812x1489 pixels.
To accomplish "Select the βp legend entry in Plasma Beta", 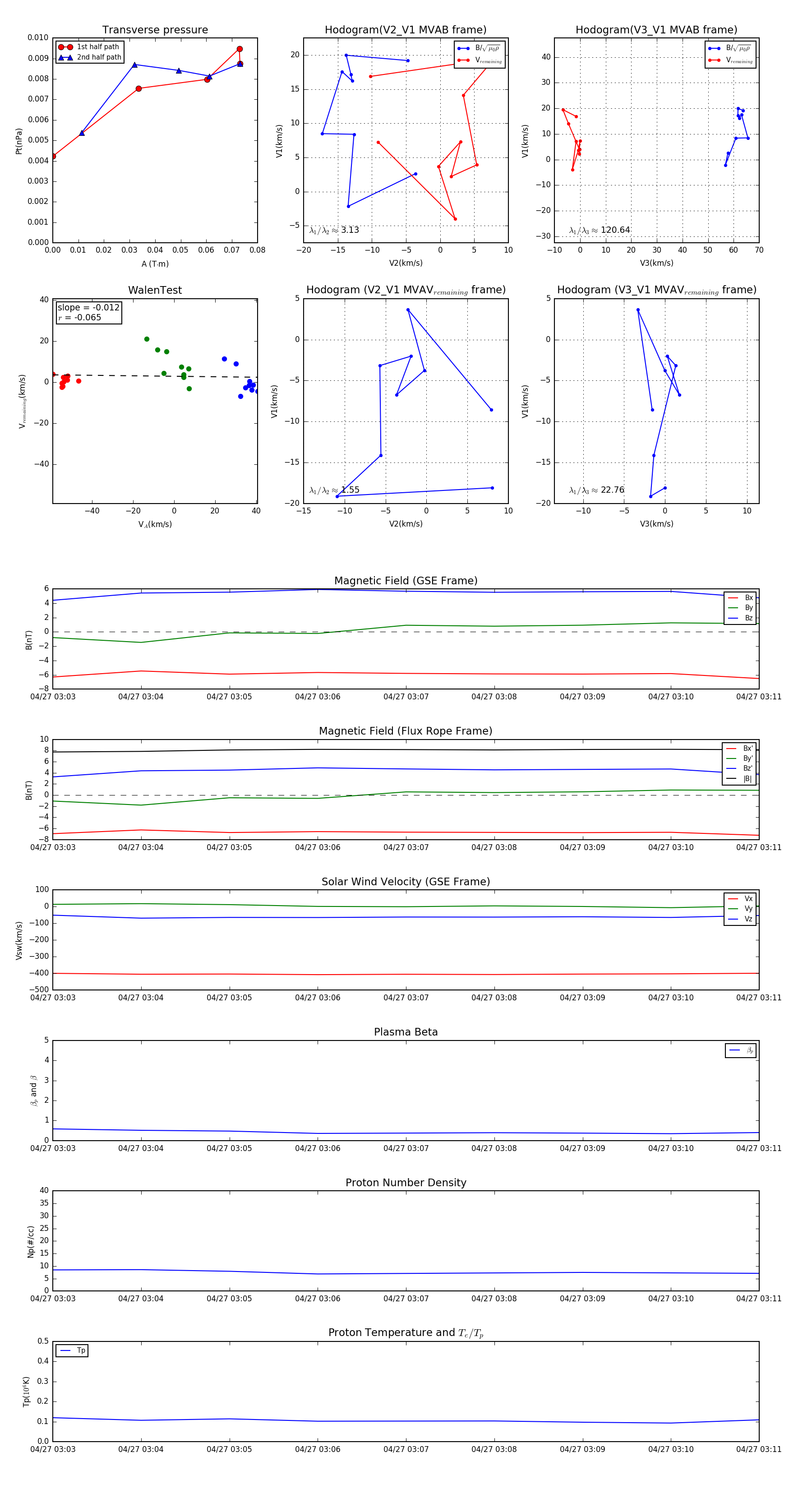I will (x=741, y=1050).
